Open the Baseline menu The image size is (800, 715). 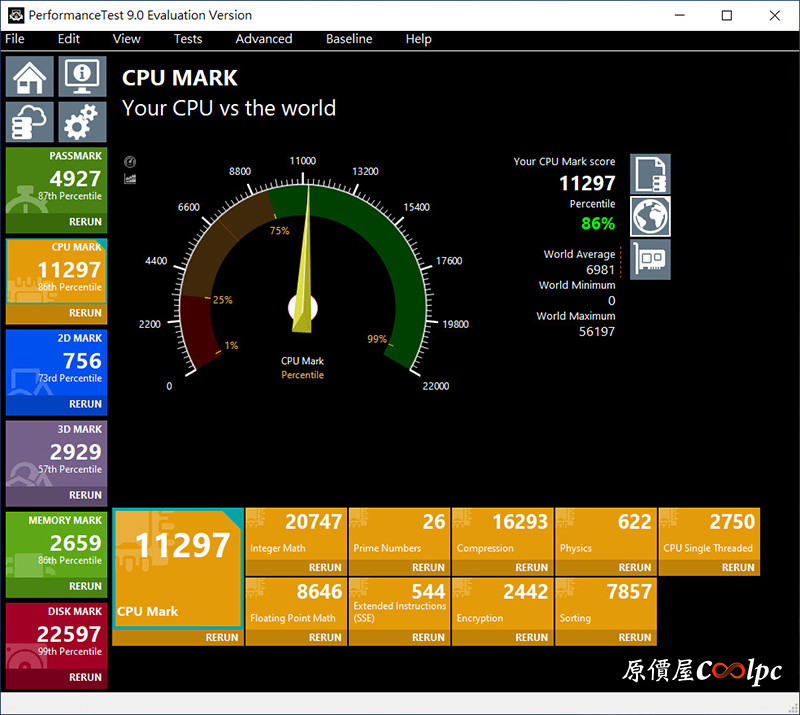coord(349,39)
